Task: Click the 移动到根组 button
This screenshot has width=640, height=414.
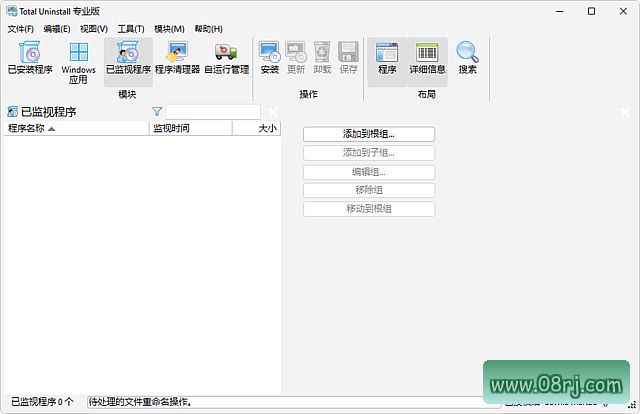Action: click(x=369, y=209)
